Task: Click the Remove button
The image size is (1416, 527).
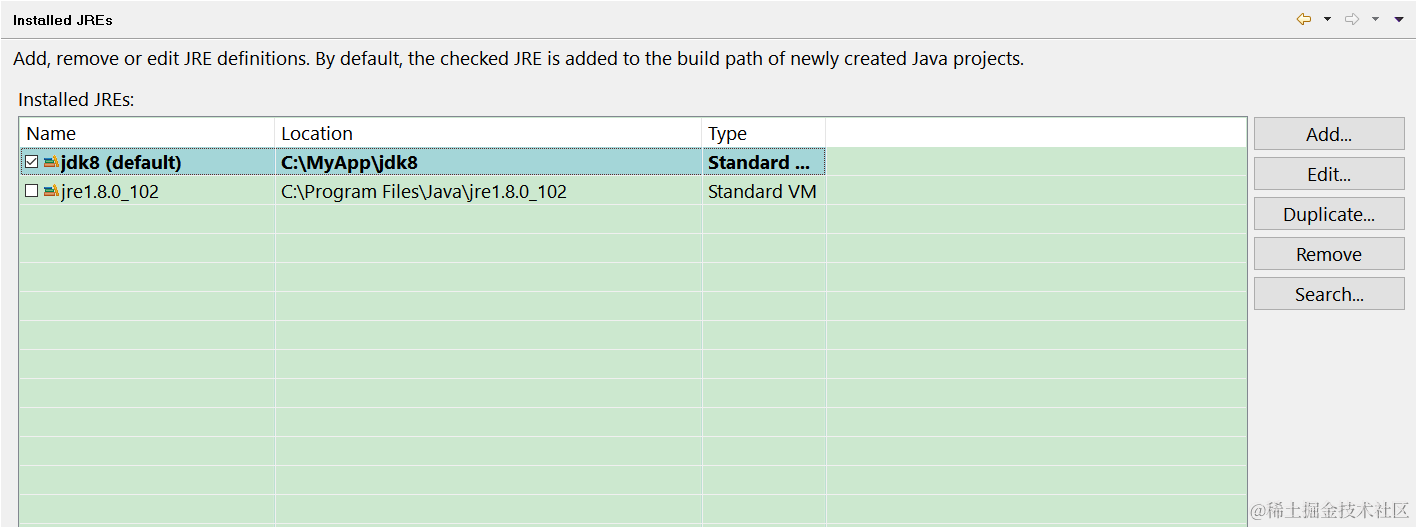Action: [1329, 254]
